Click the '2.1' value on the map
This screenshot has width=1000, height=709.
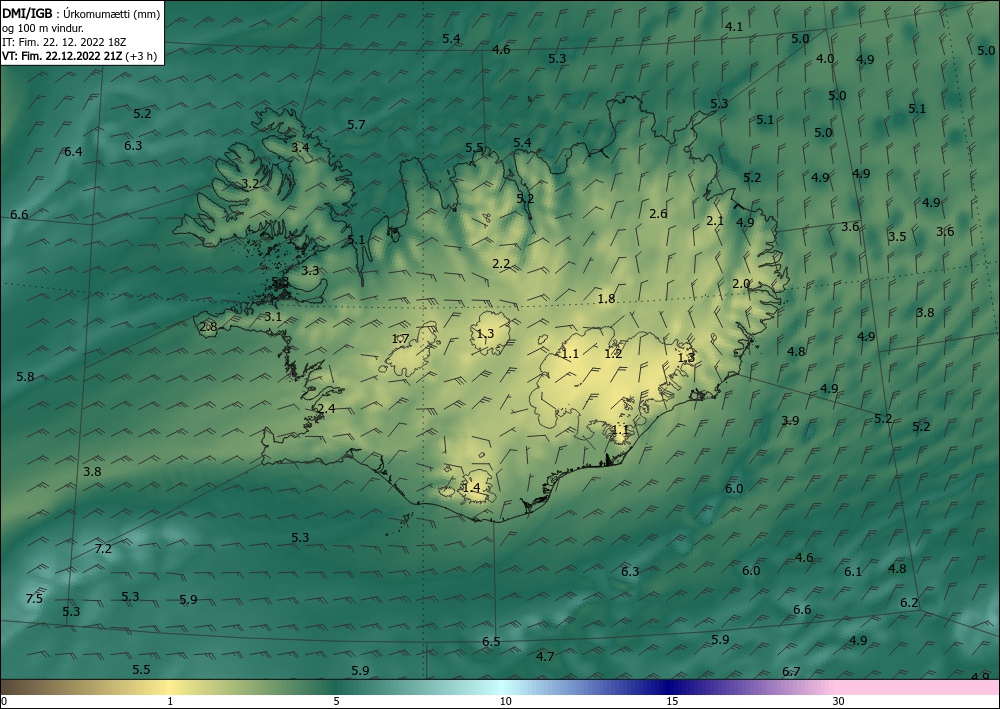(716, 221)
